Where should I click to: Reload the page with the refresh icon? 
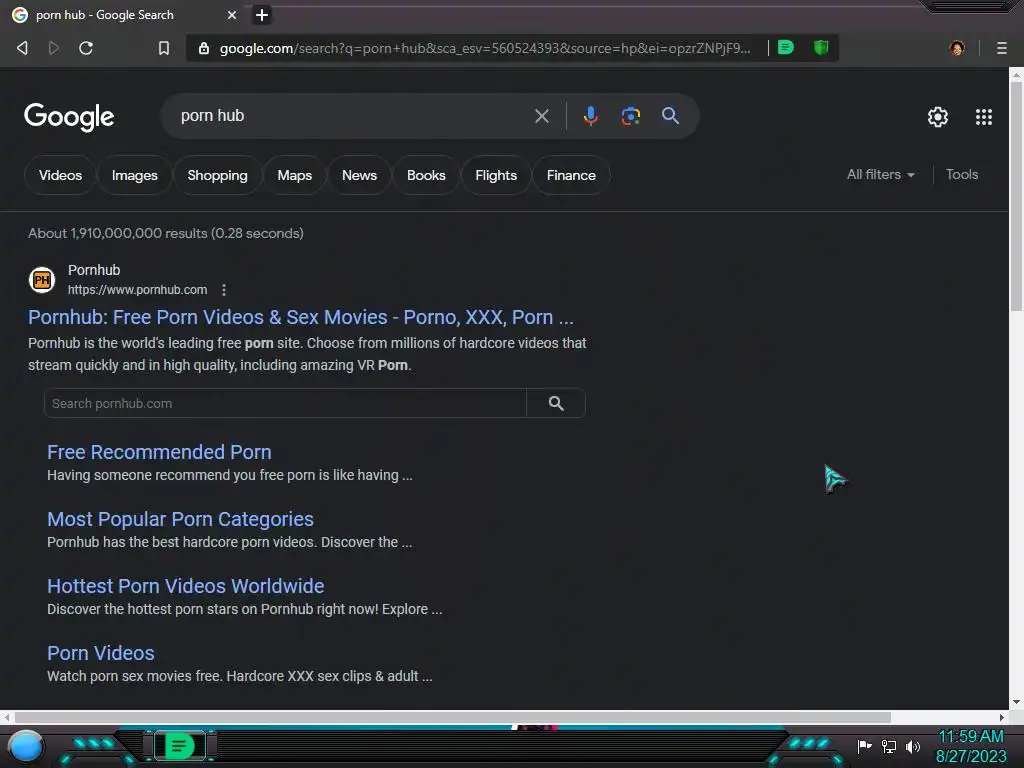tap(86, 48)
